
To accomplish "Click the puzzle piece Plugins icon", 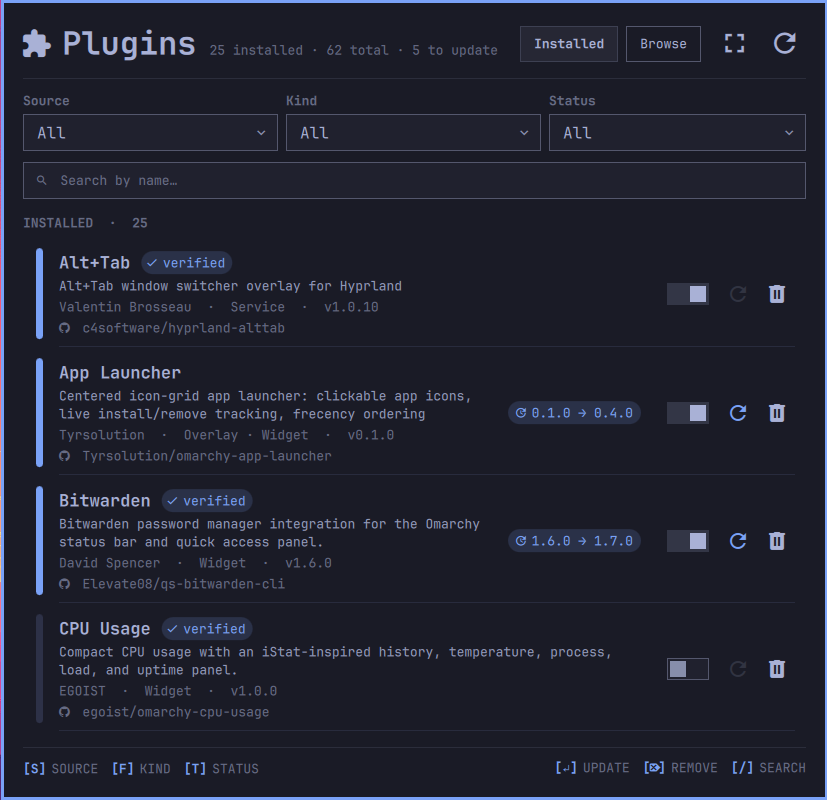I will (36, 44).
